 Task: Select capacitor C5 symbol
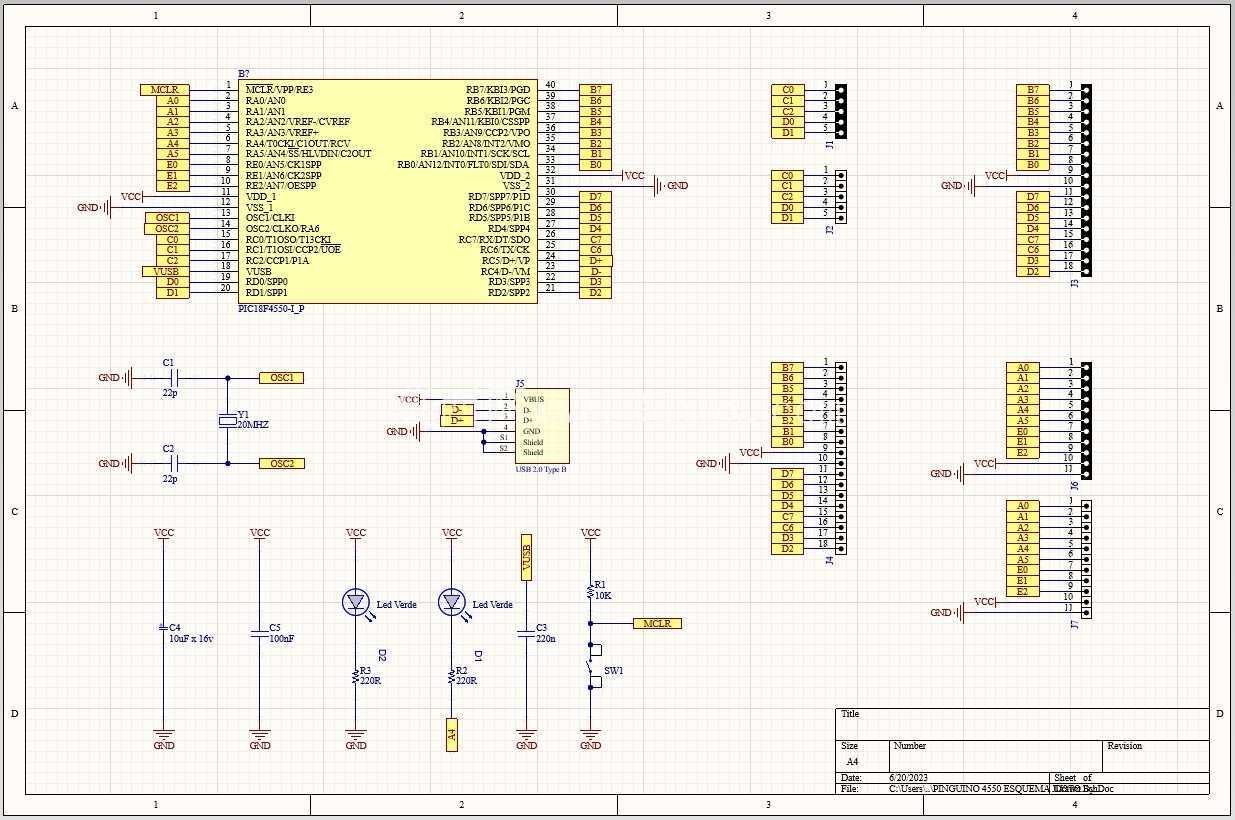pyautogui.click(x=260, y=633)
